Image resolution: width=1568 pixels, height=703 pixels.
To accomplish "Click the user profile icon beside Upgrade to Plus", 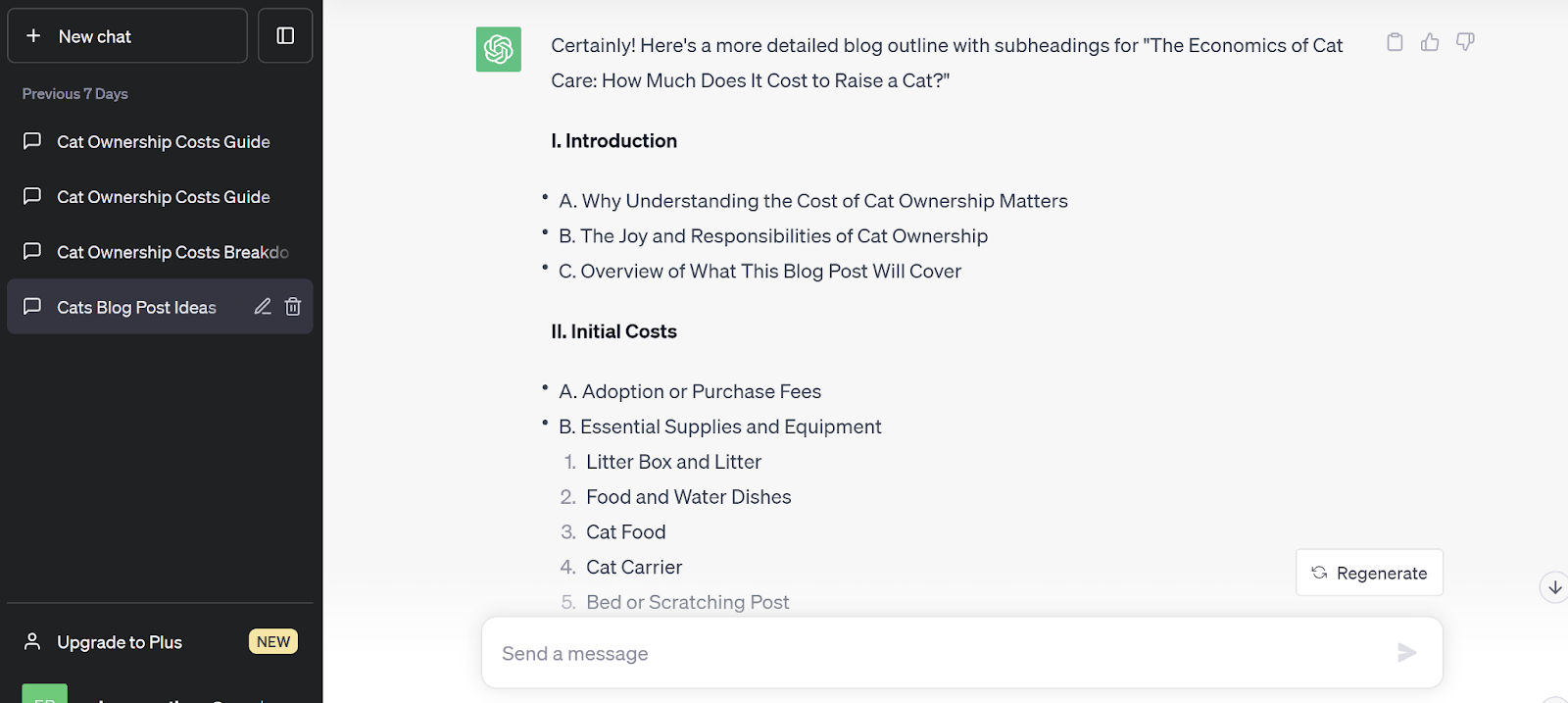I will pyautogui.click(x=32, y=642).
